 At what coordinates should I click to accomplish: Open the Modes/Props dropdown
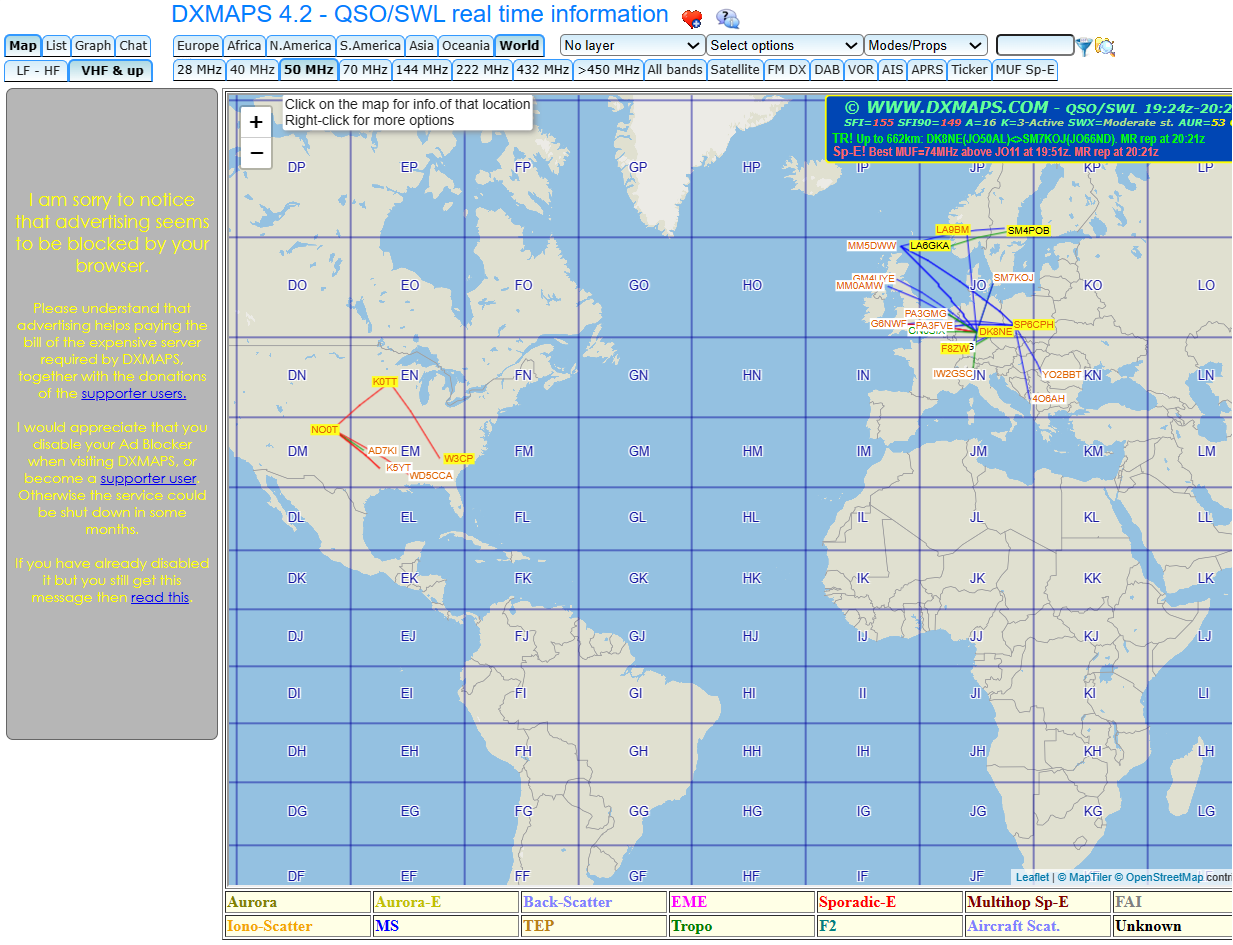pos(925,46)
